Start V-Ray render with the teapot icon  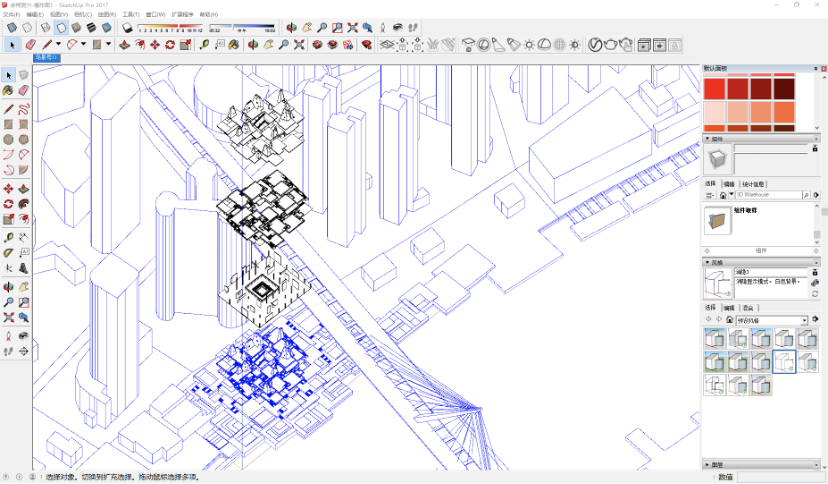tap(610, 45)
